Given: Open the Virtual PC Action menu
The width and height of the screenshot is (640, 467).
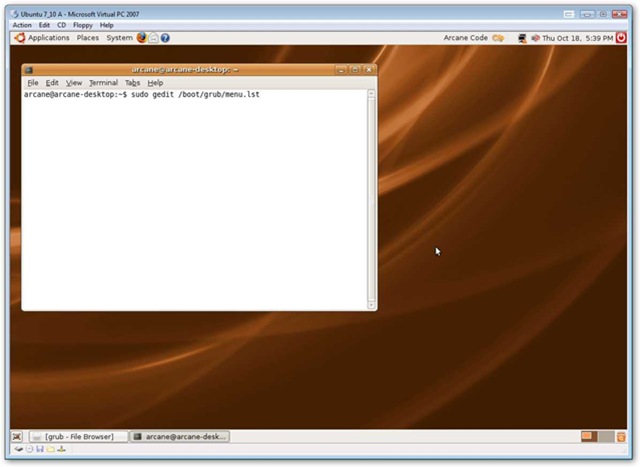Looking at the screenshot, I should 22,25.
